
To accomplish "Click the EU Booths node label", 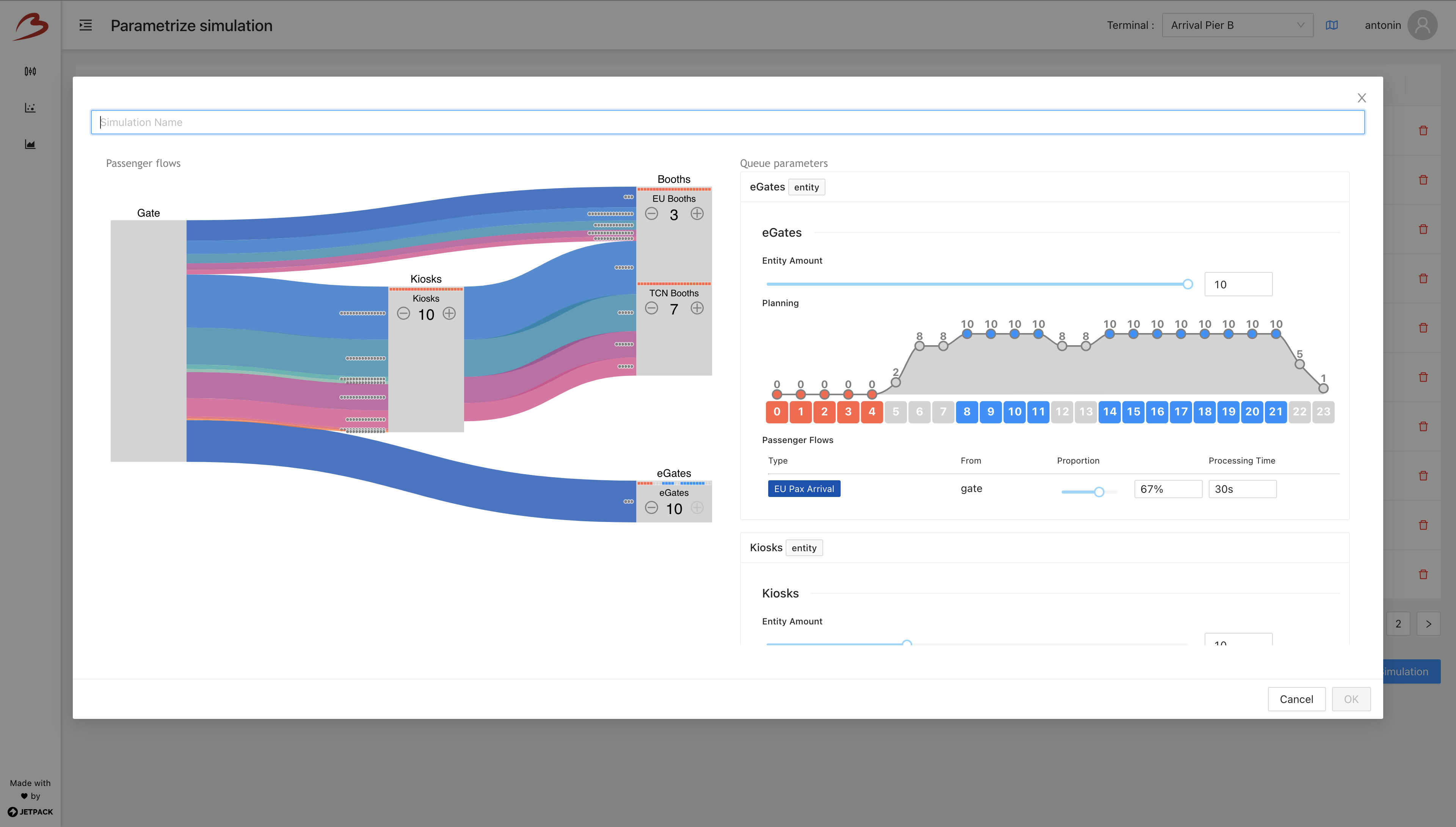I will click(674, 199).
